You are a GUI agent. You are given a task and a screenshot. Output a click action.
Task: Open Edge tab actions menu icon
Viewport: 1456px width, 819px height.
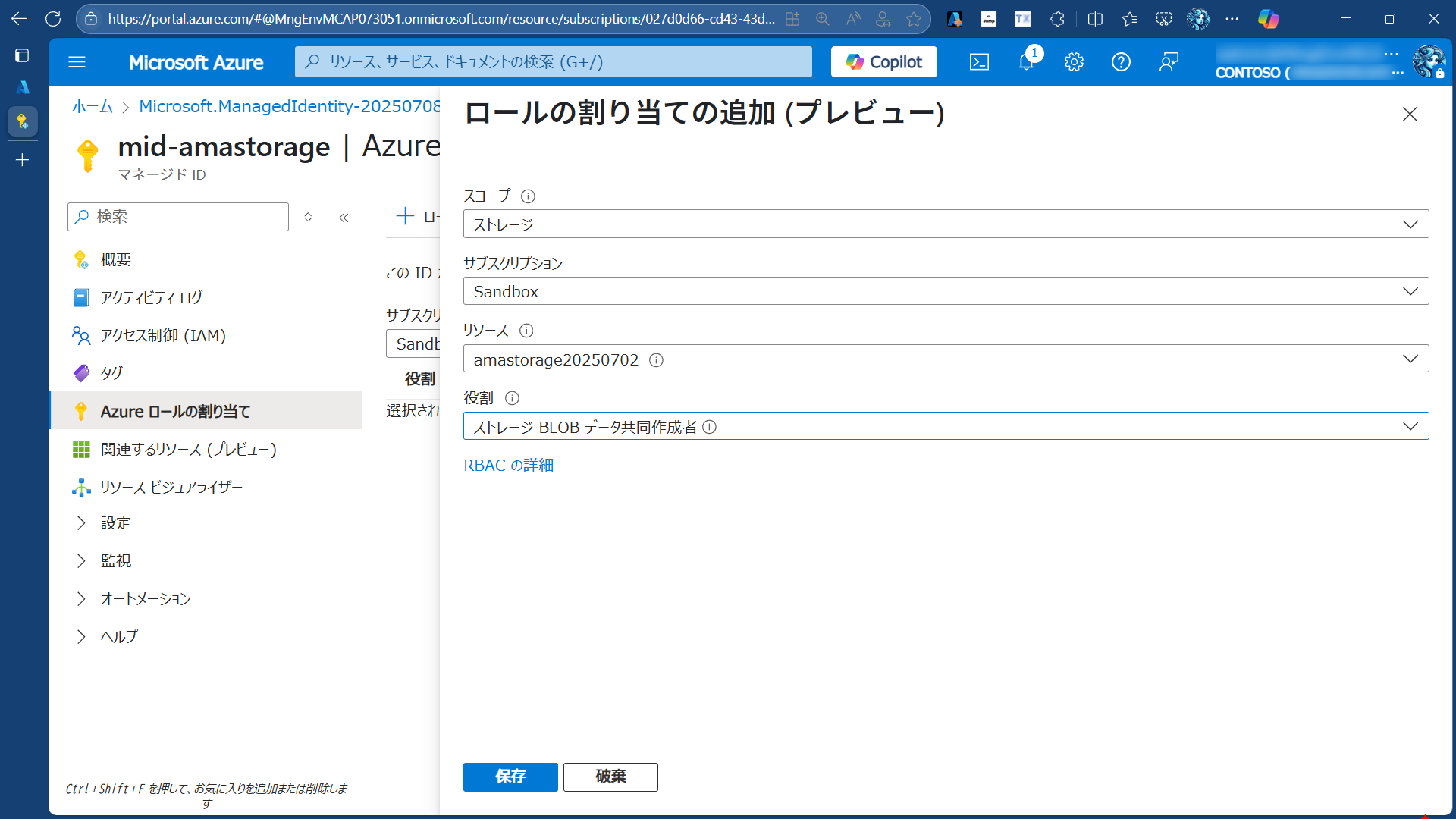click(22, 55)
